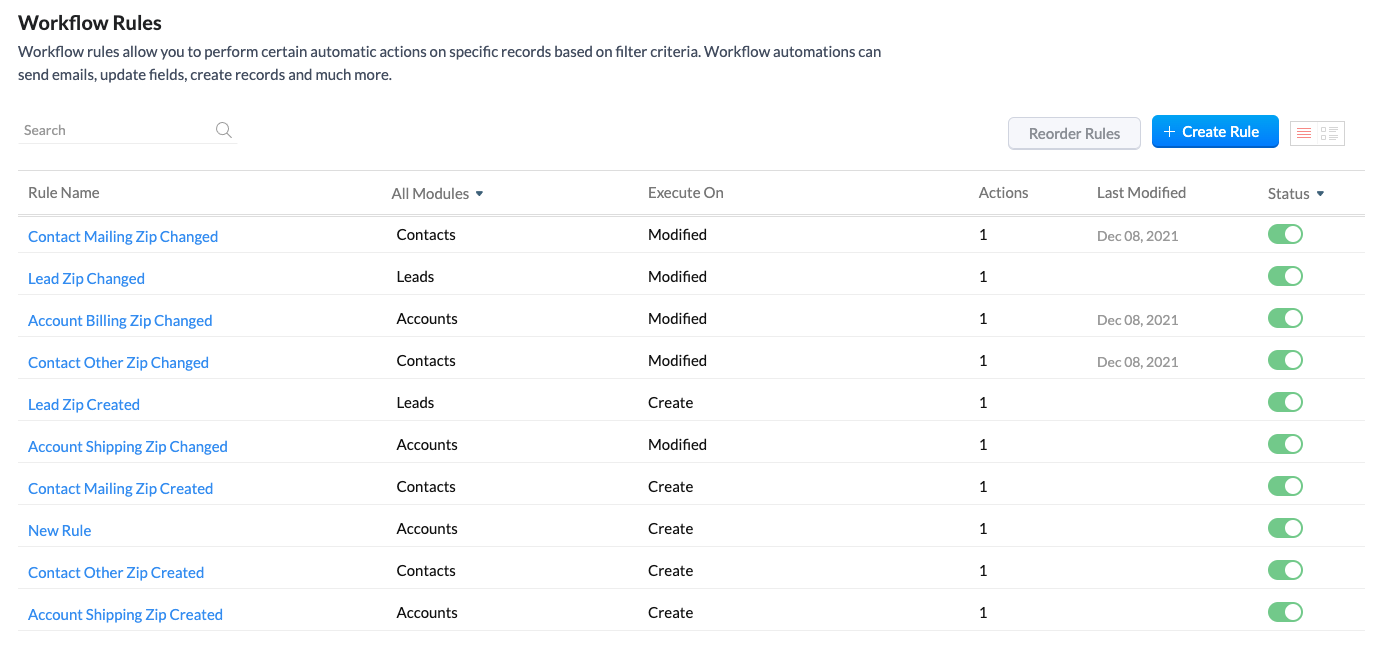Open the Status filter dropdown
This screenshot has width=1385, height=654.
(1296, 194)
